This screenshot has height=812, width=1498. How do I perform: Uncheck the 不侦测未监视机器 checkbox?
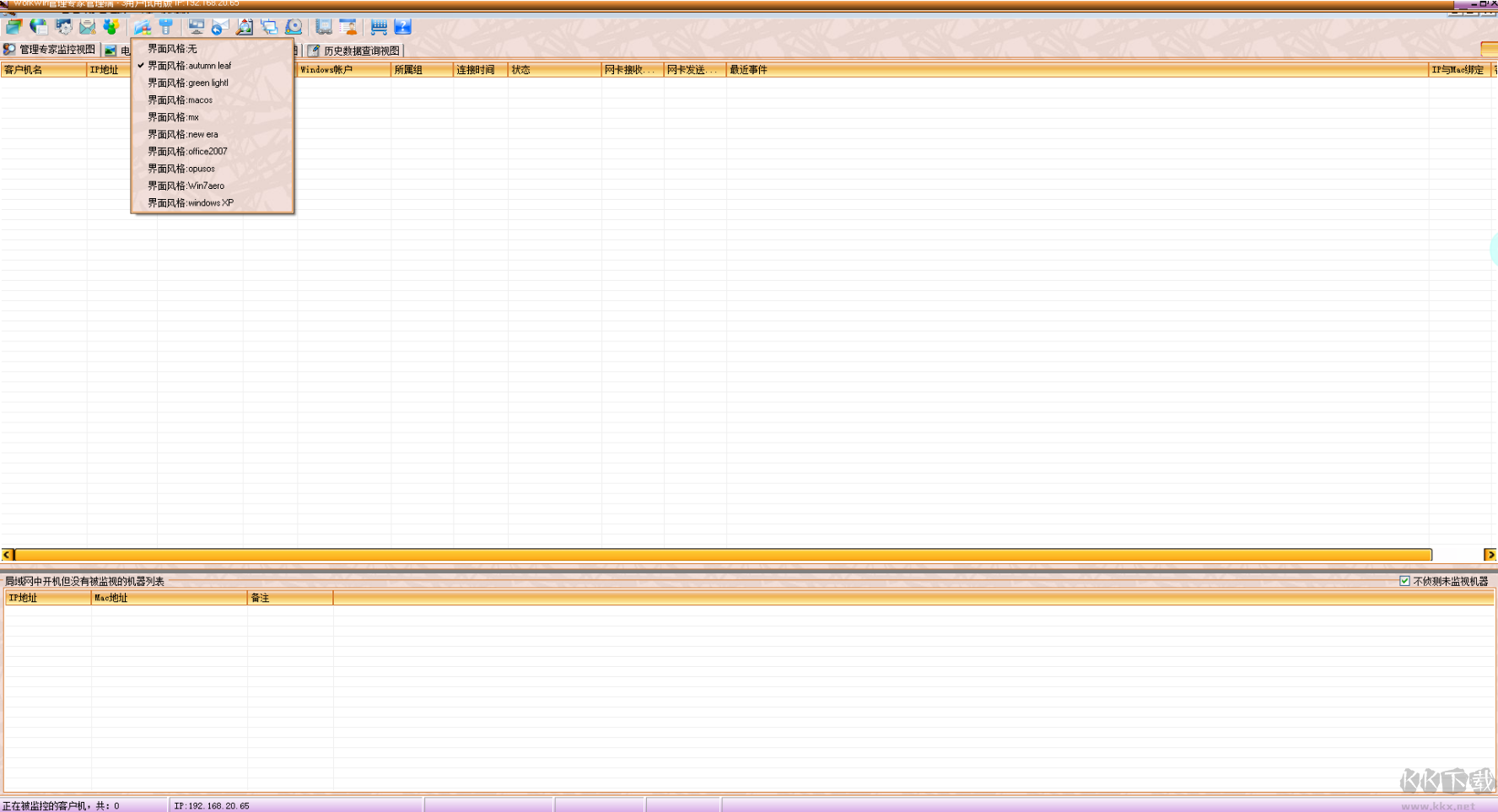(x=1405, y=581)
